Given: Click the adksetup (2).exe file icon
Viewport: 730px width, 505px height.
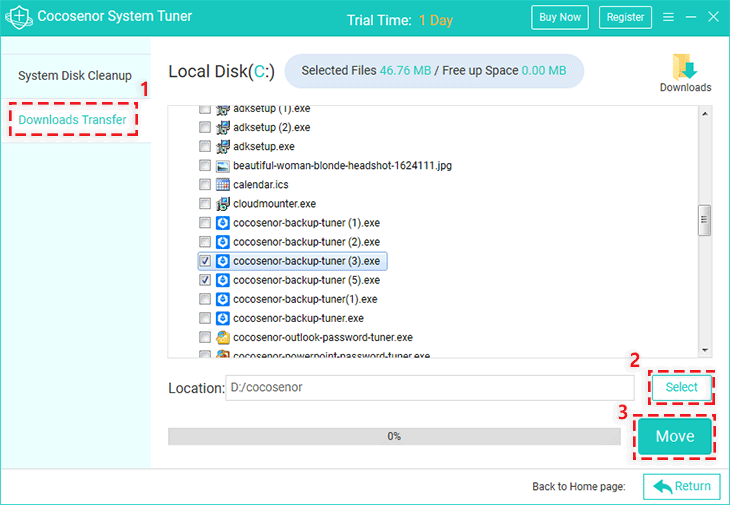Looking at the screenshot, I should click(223, 127).
